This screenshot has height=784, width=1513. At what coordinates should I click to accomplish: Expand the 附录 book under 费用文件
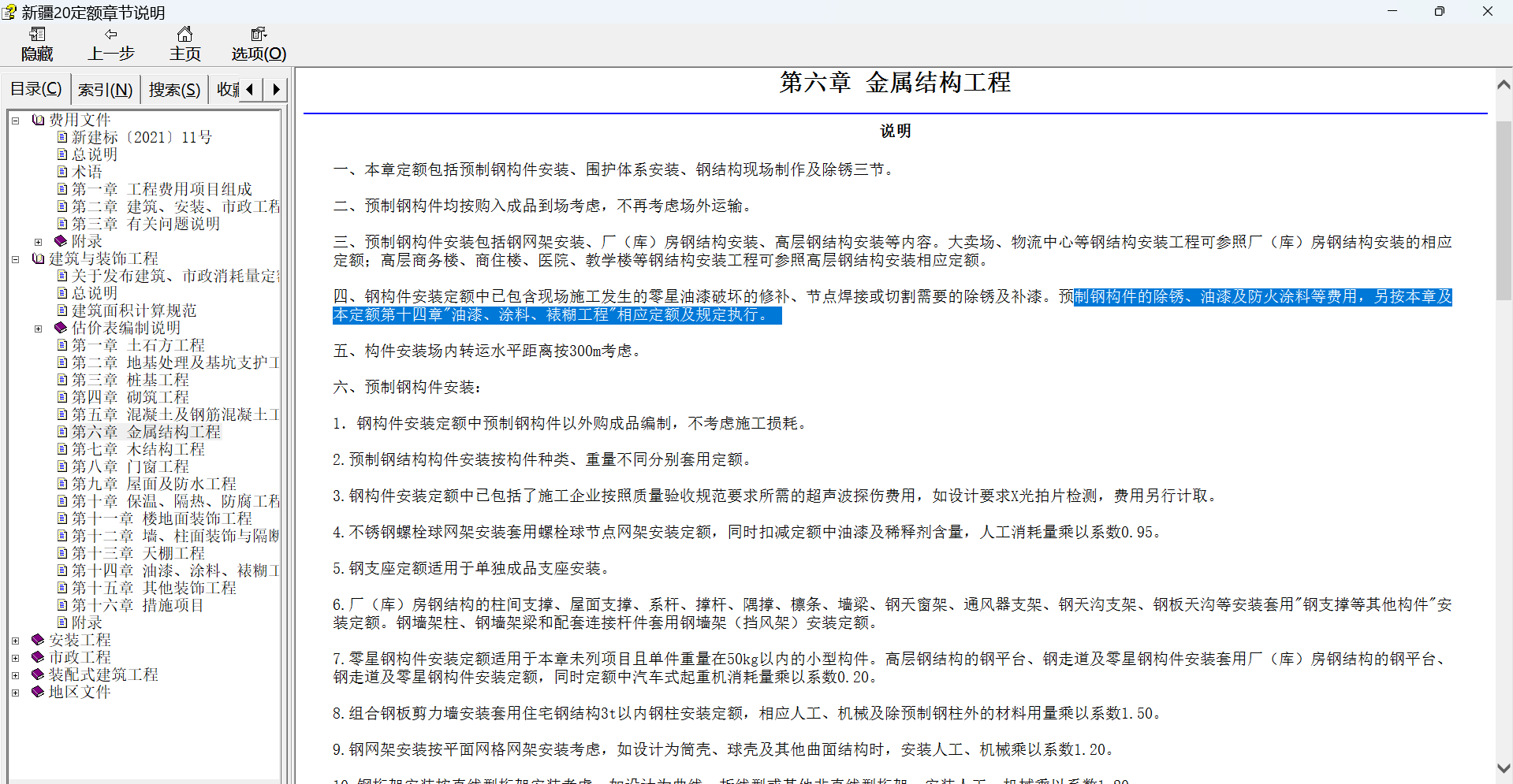[x=38, y=242]
